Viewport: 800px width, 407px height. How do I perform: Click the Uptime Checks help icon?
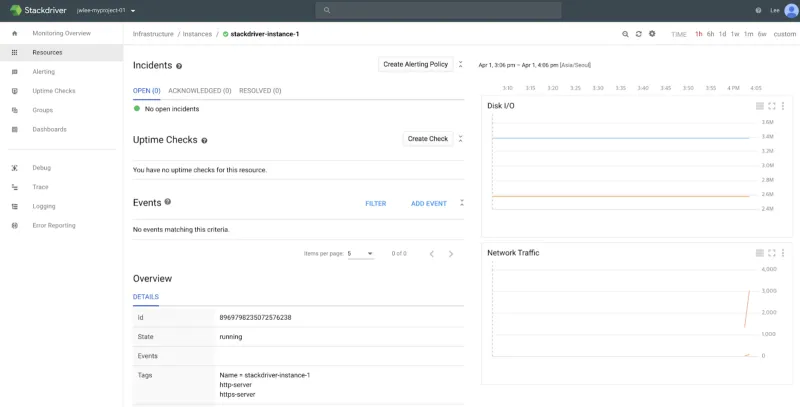click(204, 140)
